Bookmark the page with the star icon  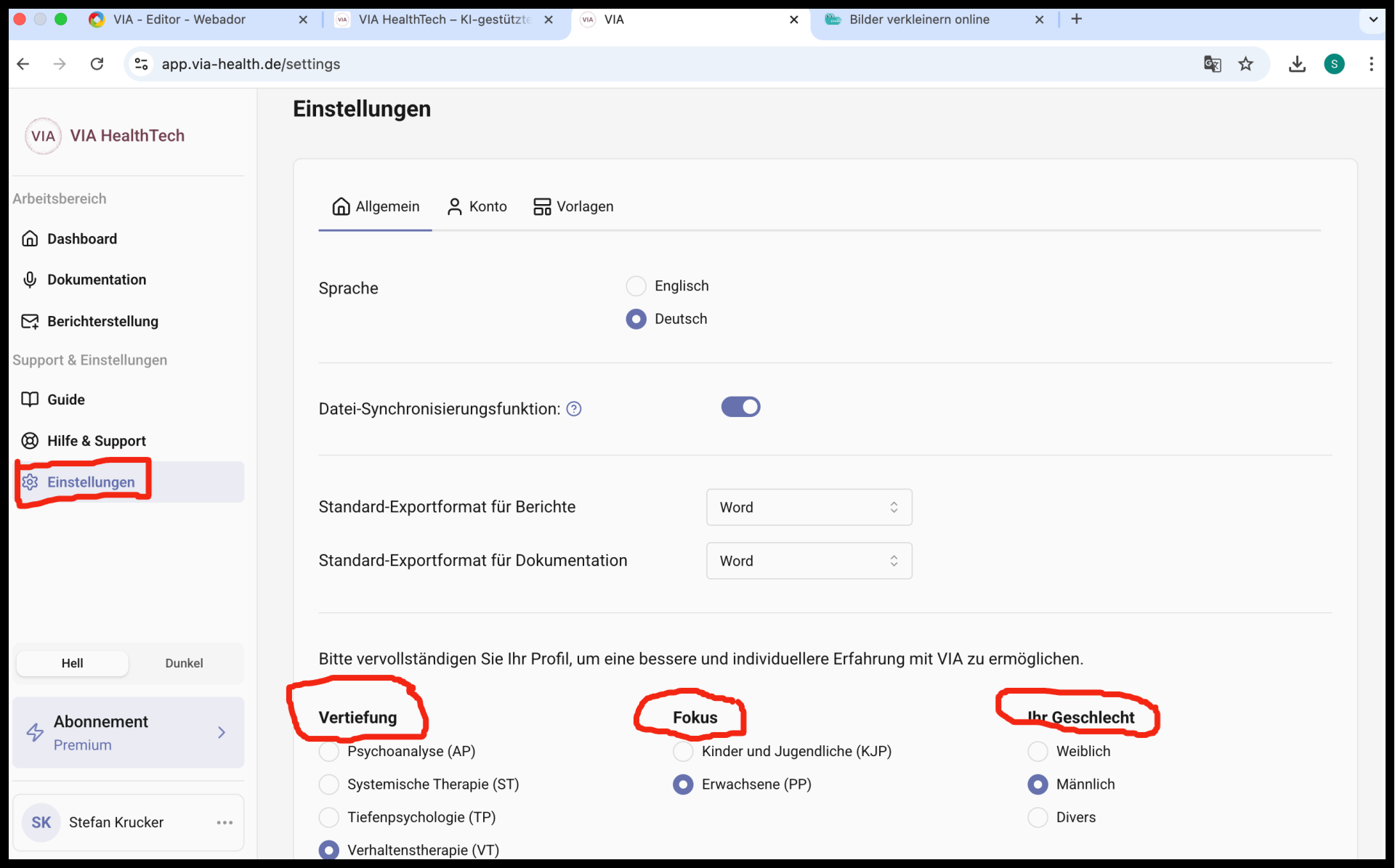1246,64
